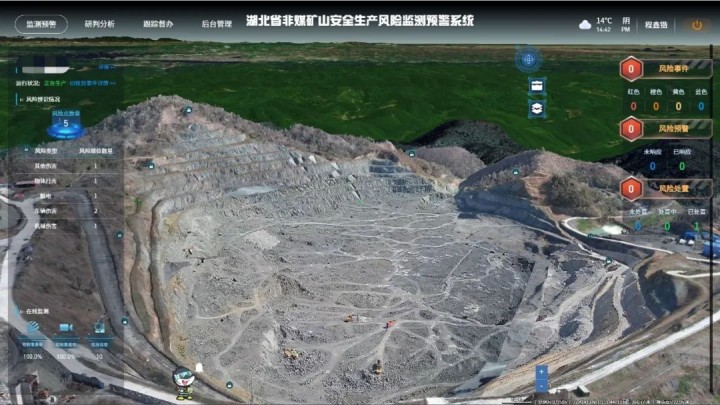Click the red hexagon beside 风险事件

click(x=631, y=69)
